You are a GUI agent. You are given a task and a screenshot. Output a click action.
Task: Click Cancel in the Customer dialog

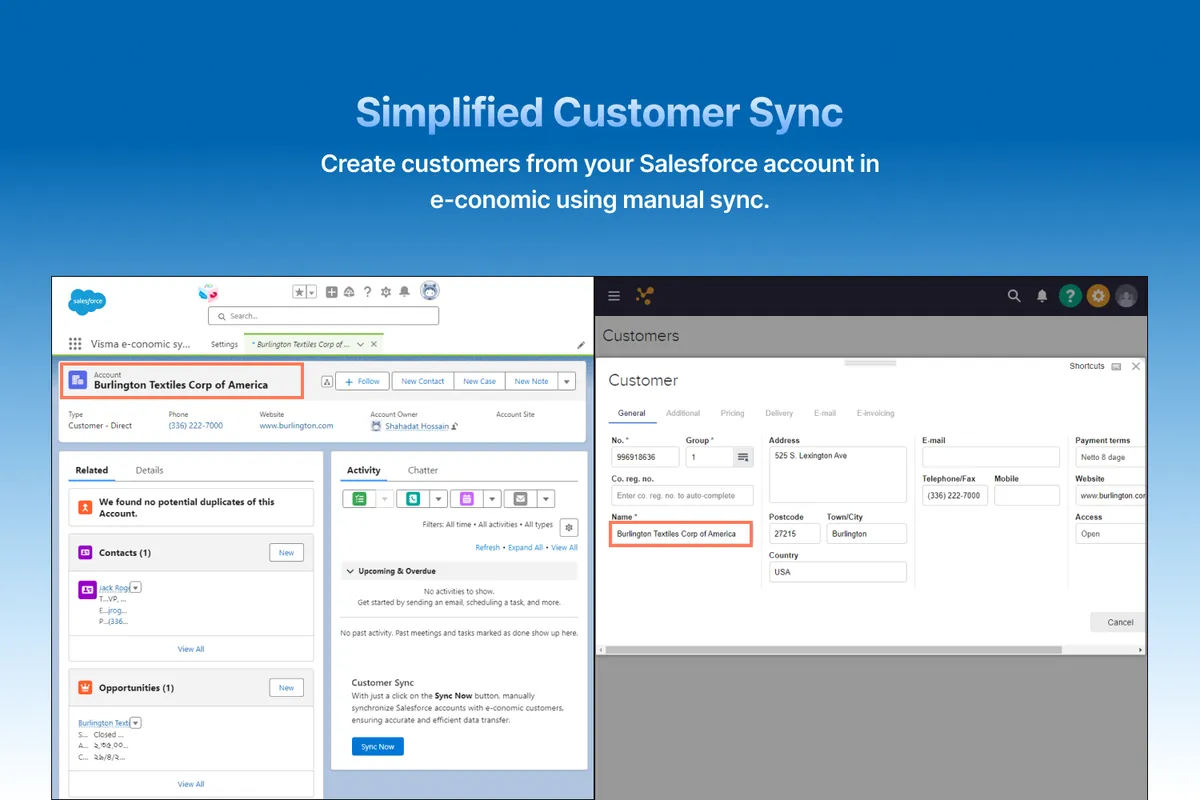tap(1118, 622)
